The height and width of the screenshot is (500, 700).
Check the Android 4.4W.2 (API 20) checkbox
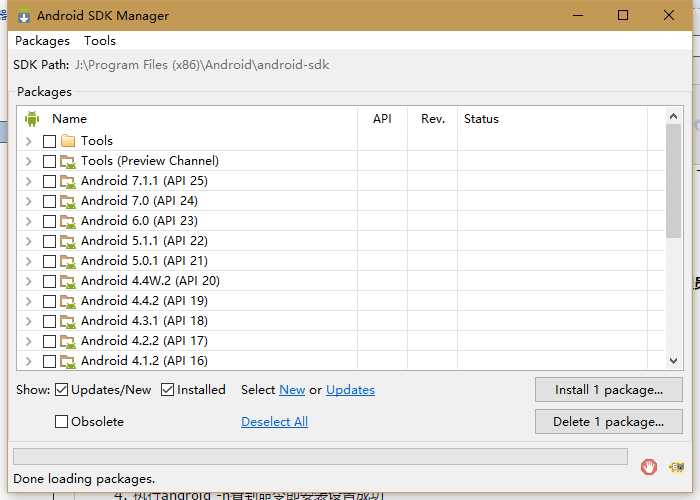pos(49,282)
